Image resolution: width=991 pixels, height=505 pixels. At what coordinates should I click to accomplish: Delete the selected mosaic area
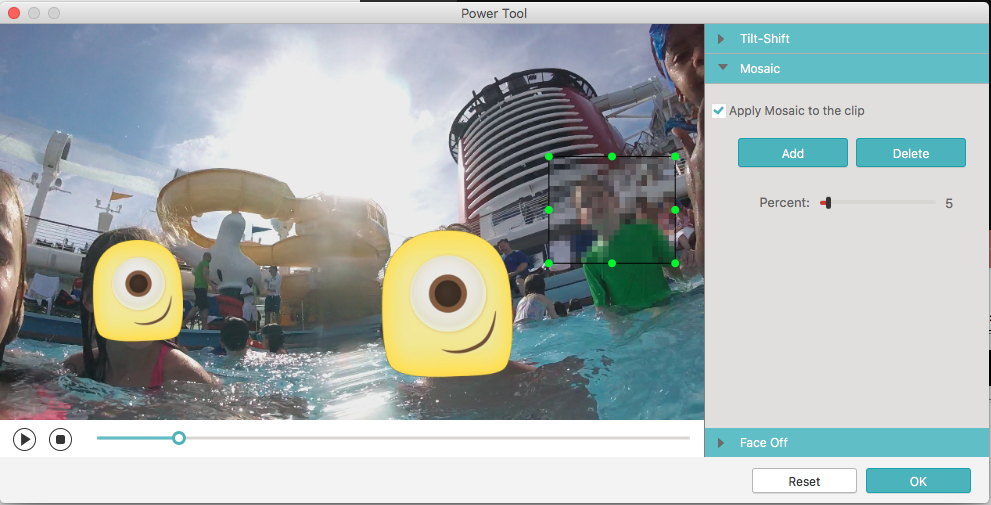[x=911, y=153]
